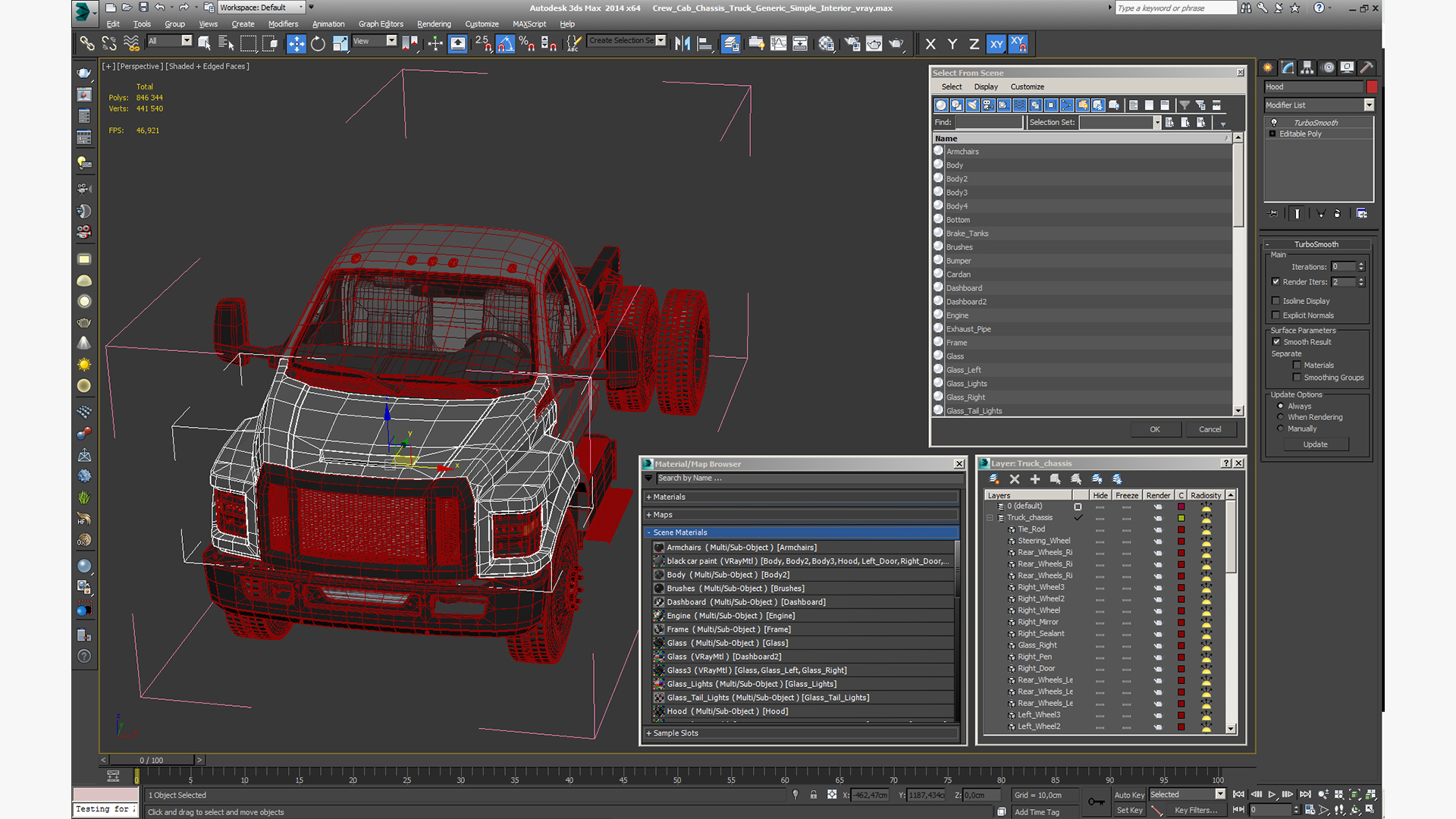1456x819 pixels.
Task: Select the Select and Link tool
Action: (x=87, y=44)
